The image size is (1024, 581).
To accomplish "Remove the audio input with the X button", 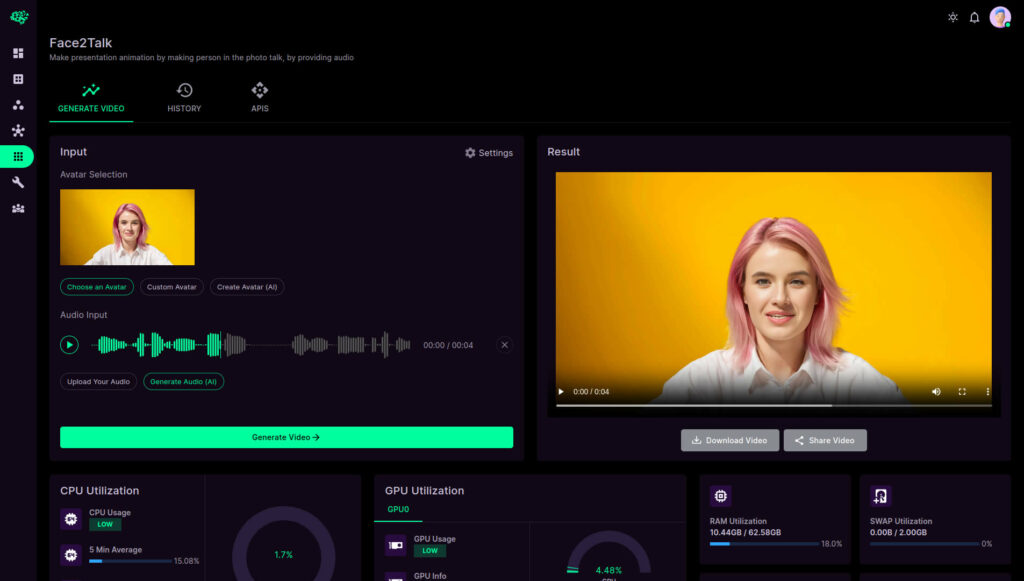I will click(x=504, y=345).
